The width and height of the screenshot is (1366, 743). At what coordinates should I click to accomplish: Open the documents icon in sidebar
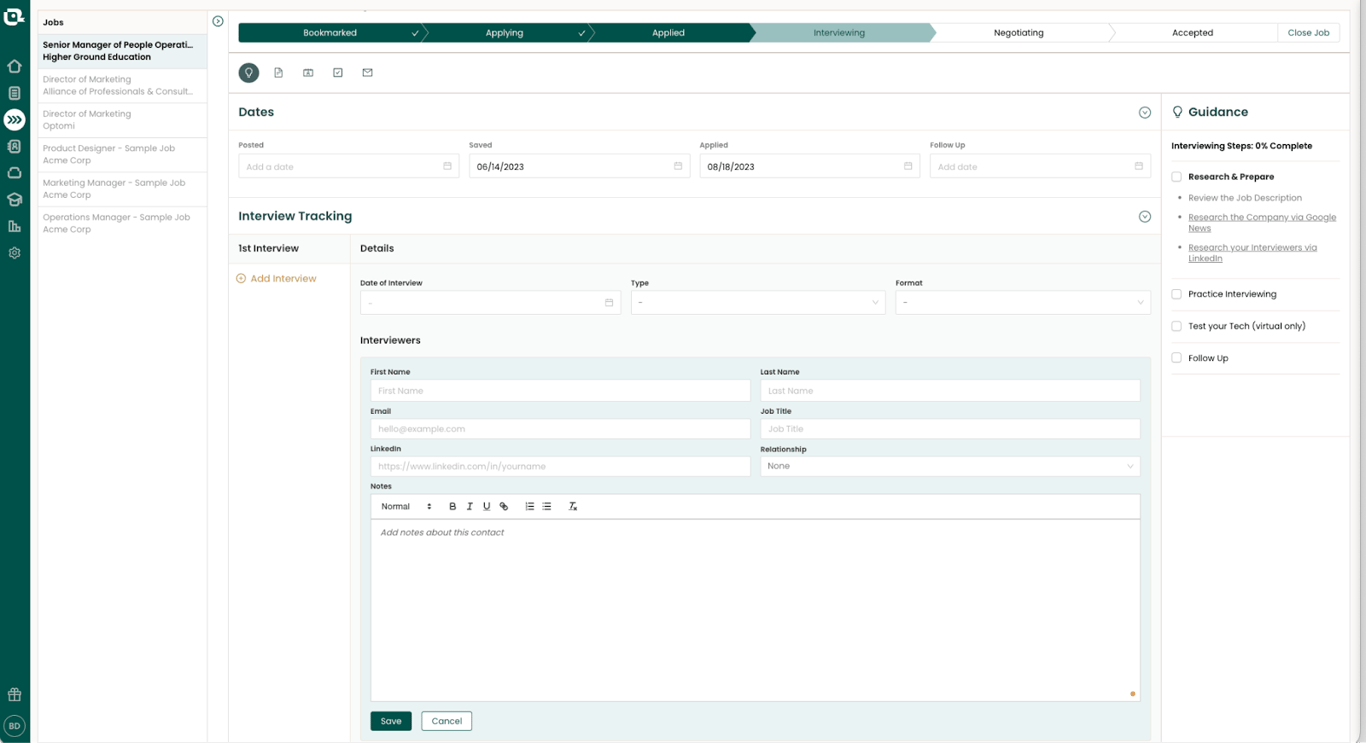(x=14, y=93)
